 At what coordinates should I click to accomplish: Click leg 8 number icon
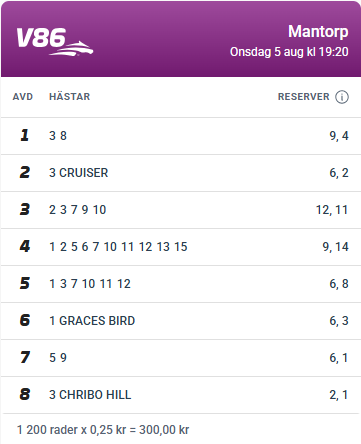coord(25,395)
